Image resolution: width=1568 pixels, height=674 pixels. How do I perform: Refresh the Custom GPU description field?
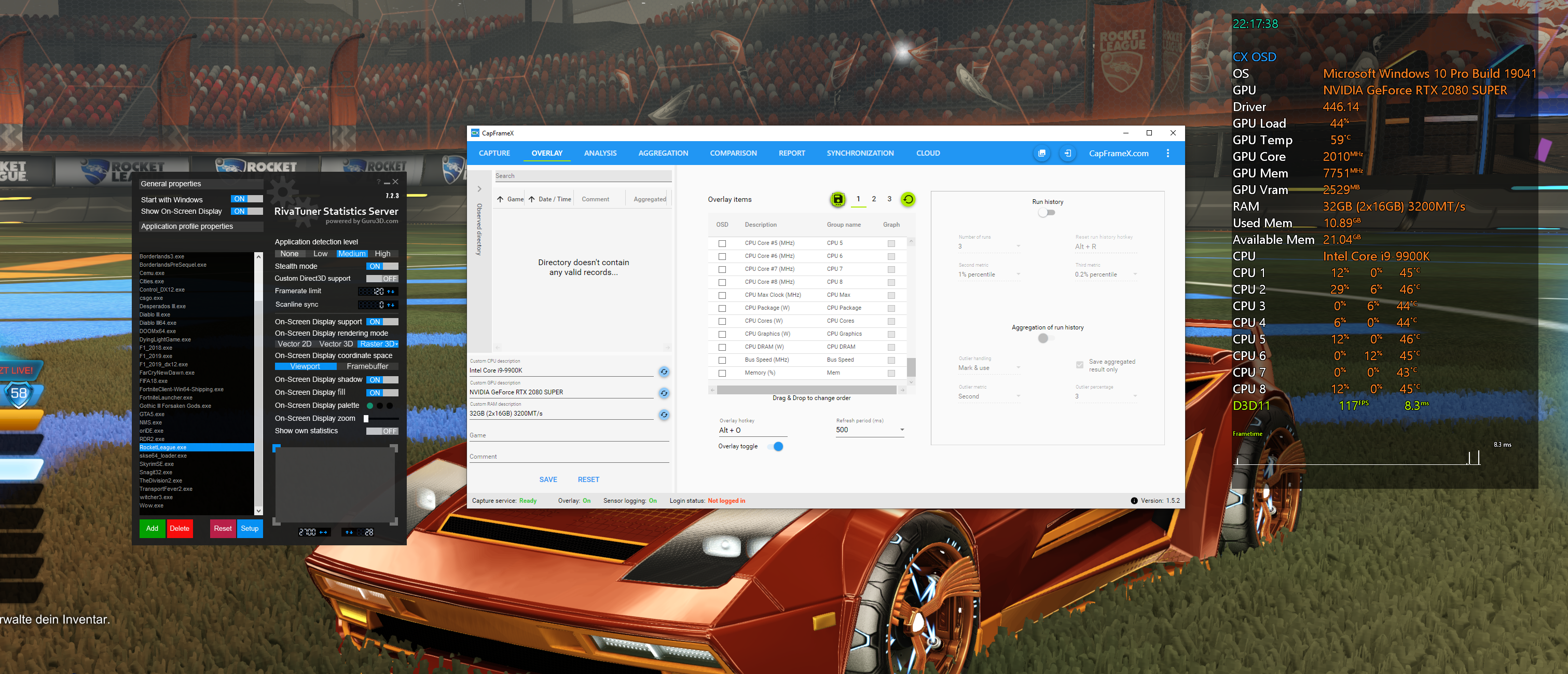click(x=664, y=393)
